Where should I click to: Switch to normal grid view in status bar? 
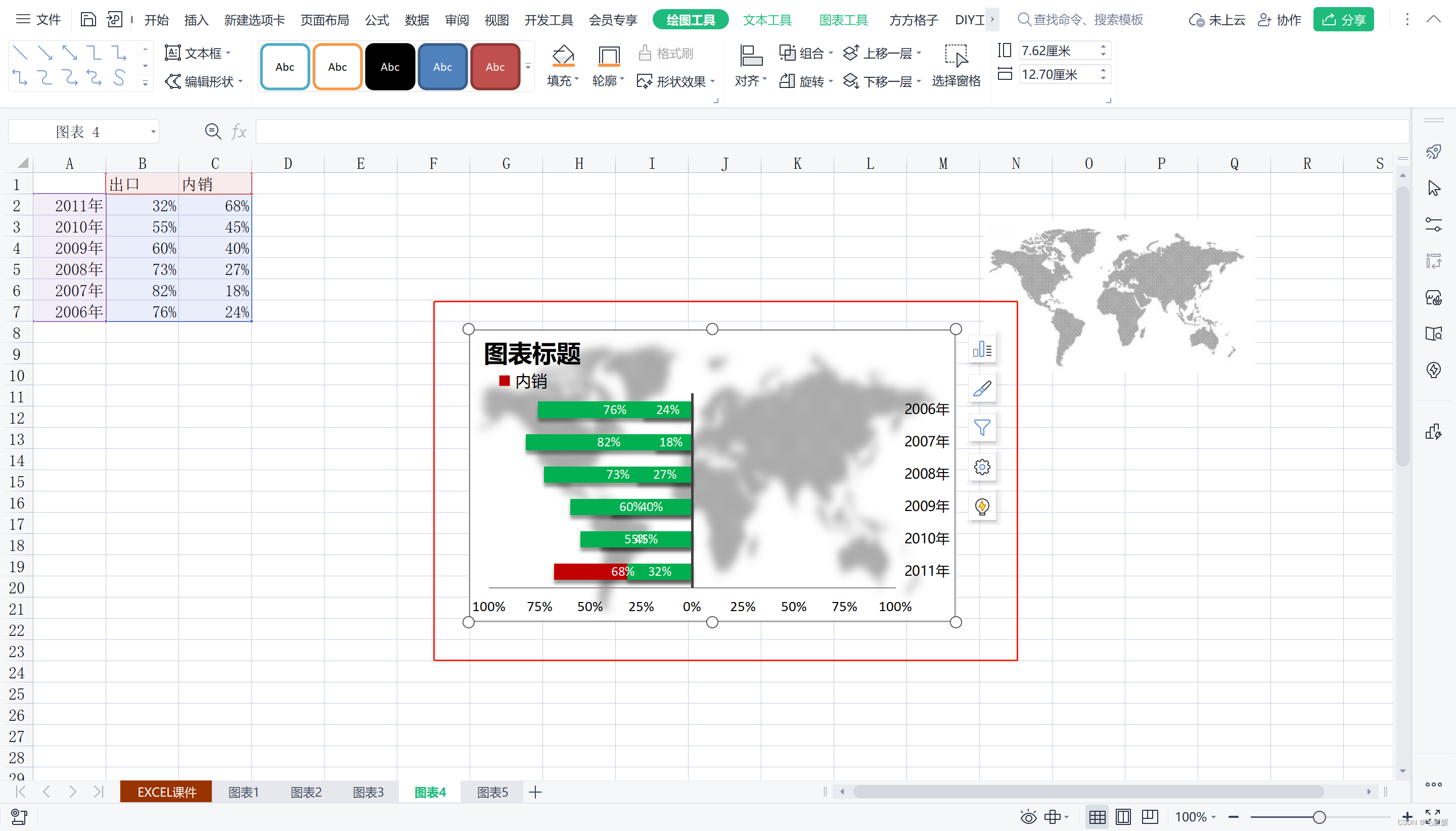1097,817
